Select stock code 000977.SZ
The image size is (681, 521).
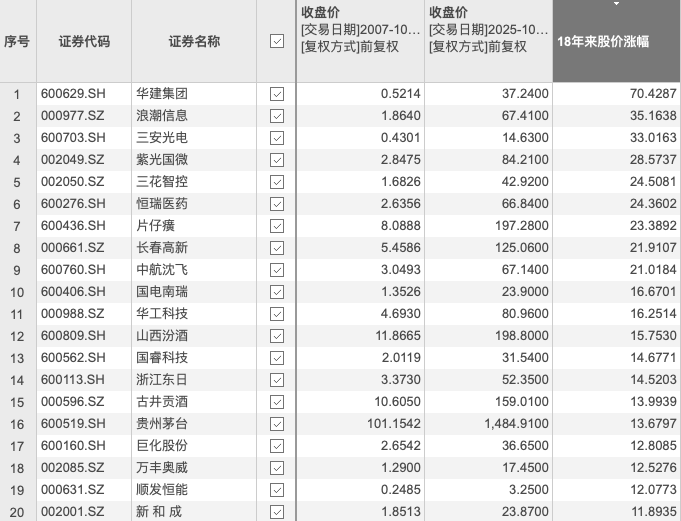point(73,116)
